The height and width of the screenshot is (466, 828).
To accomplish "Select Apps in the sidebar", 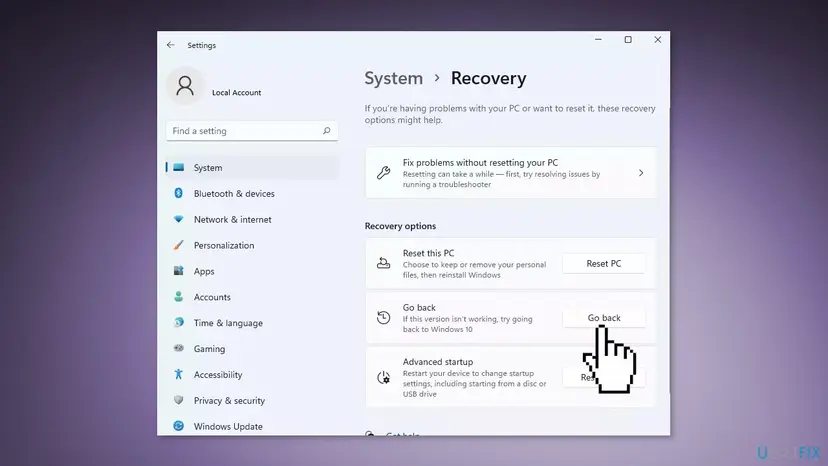I will click(251, 271).
